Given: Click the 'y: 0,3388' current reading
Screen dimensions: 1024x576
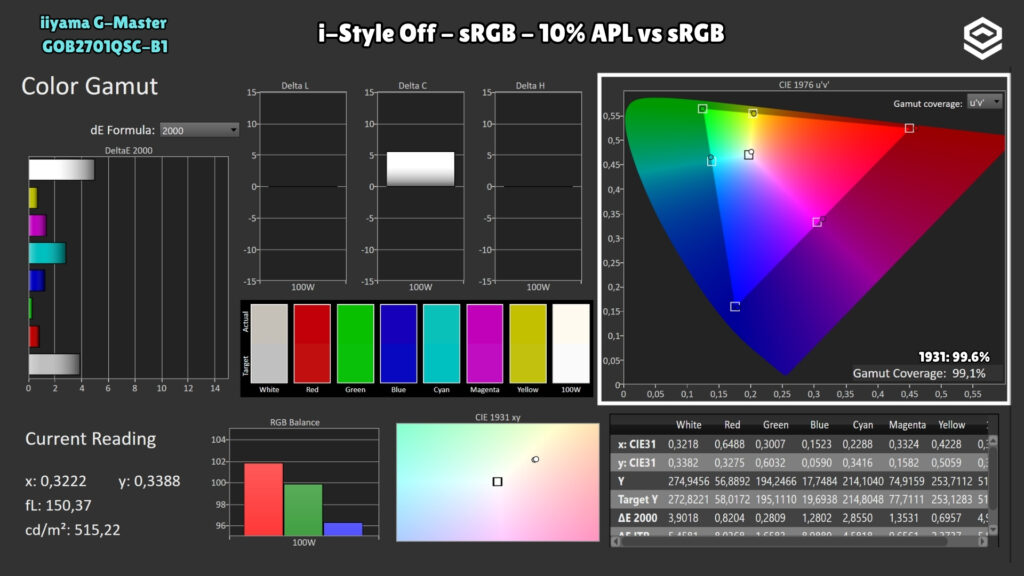Looking at the screenshot, I should coord(149,481).
